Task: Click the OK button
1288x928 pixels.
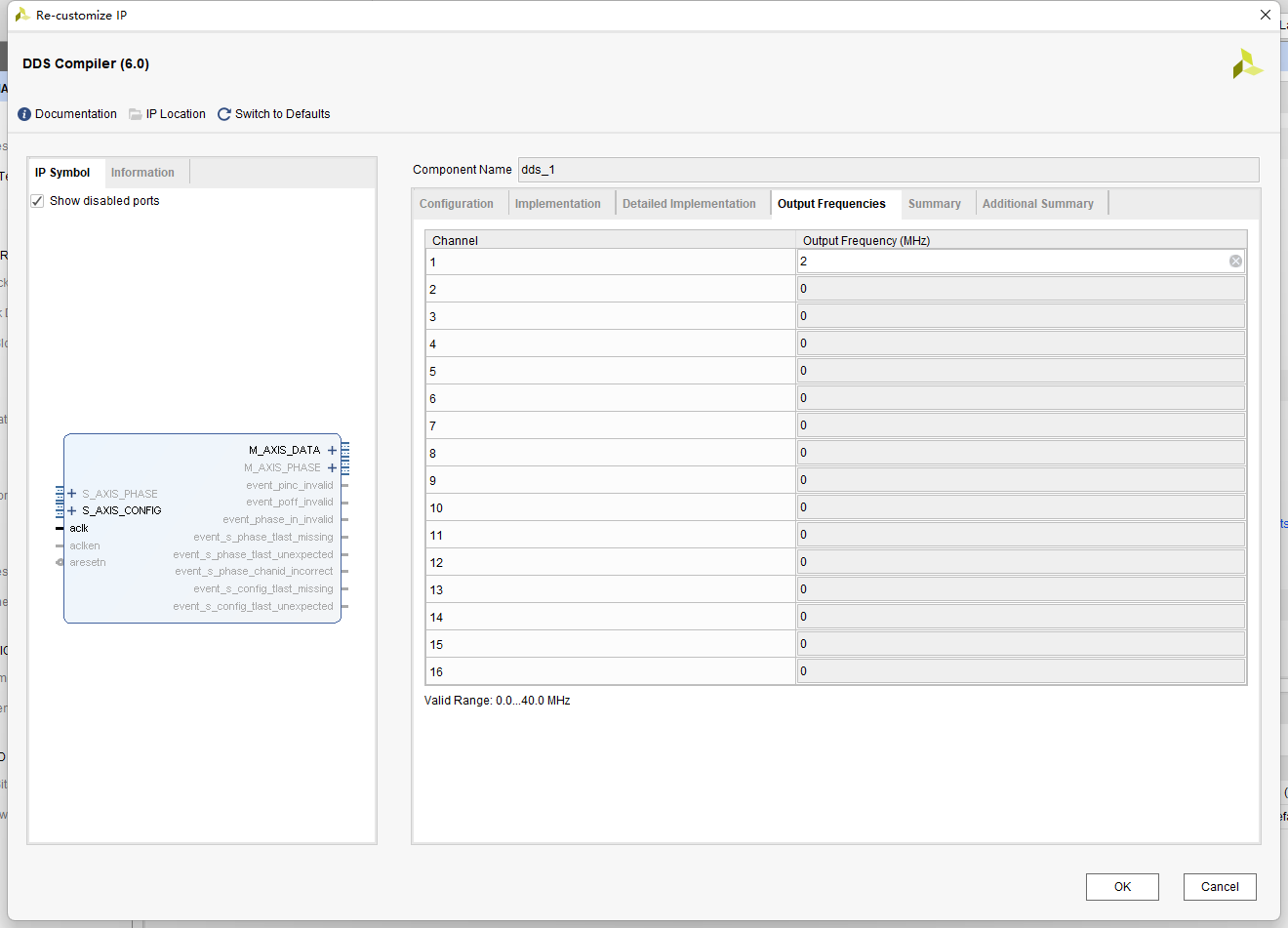Action: 1122,887
